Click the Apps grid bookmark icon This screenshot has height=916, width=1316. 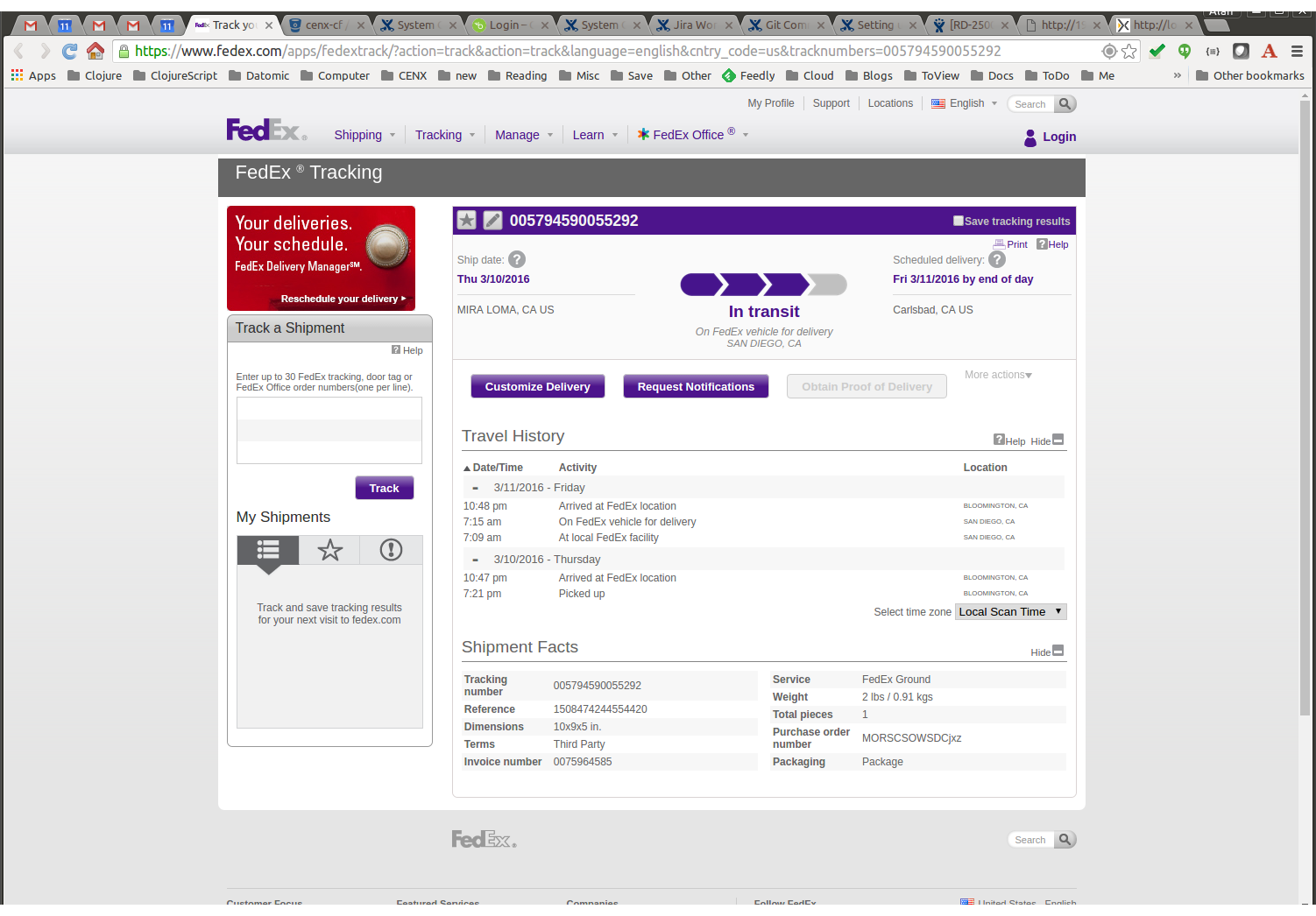[x=17, y=75]
